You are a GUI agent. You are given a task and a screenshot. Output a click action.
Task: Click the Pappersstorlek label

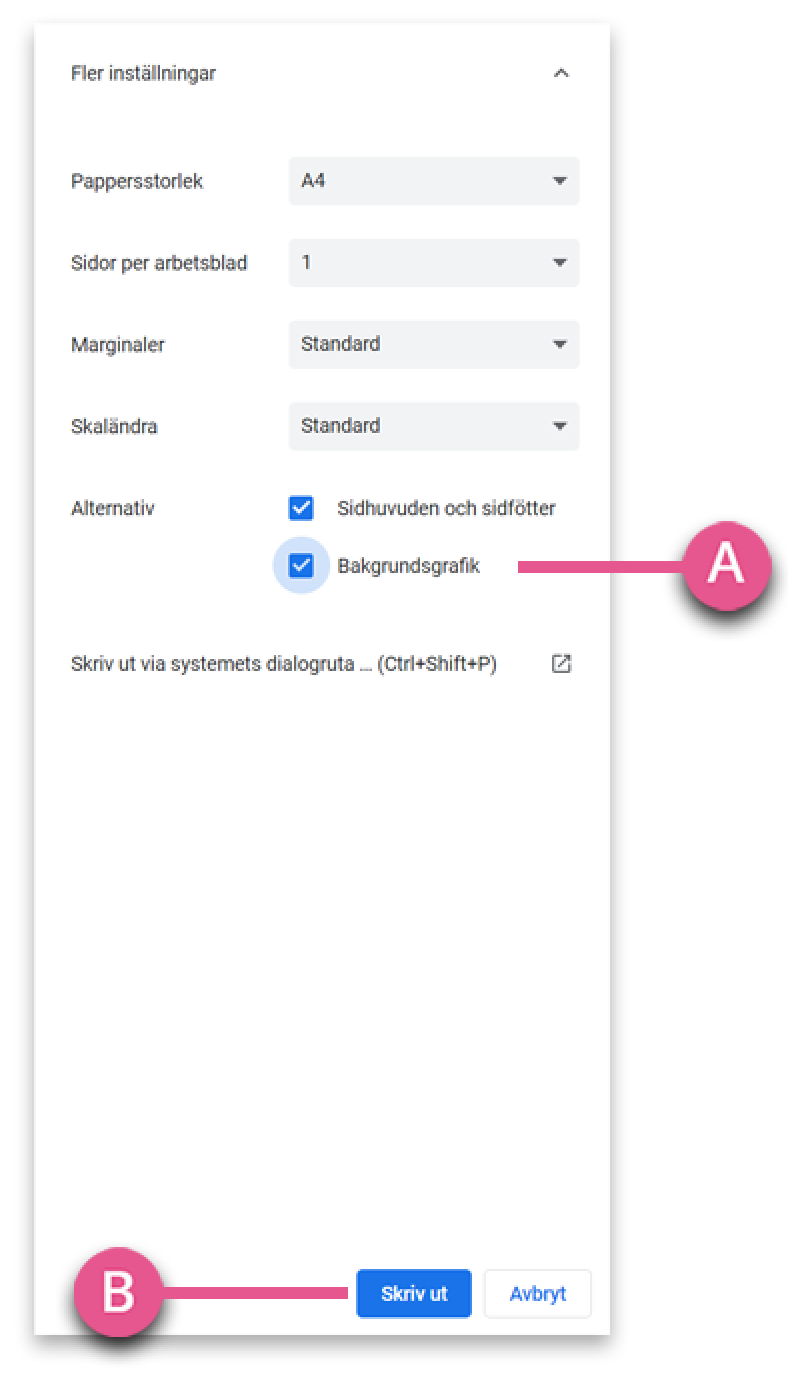pos(137,182)
